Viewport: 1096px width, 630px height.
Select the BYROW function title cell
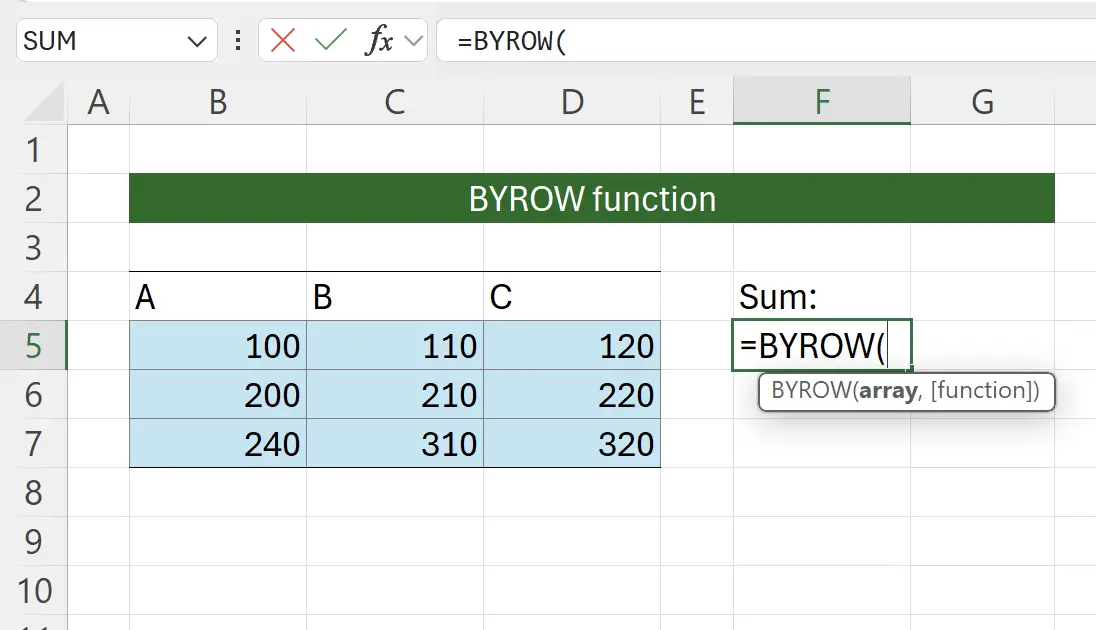click(592, 198)
